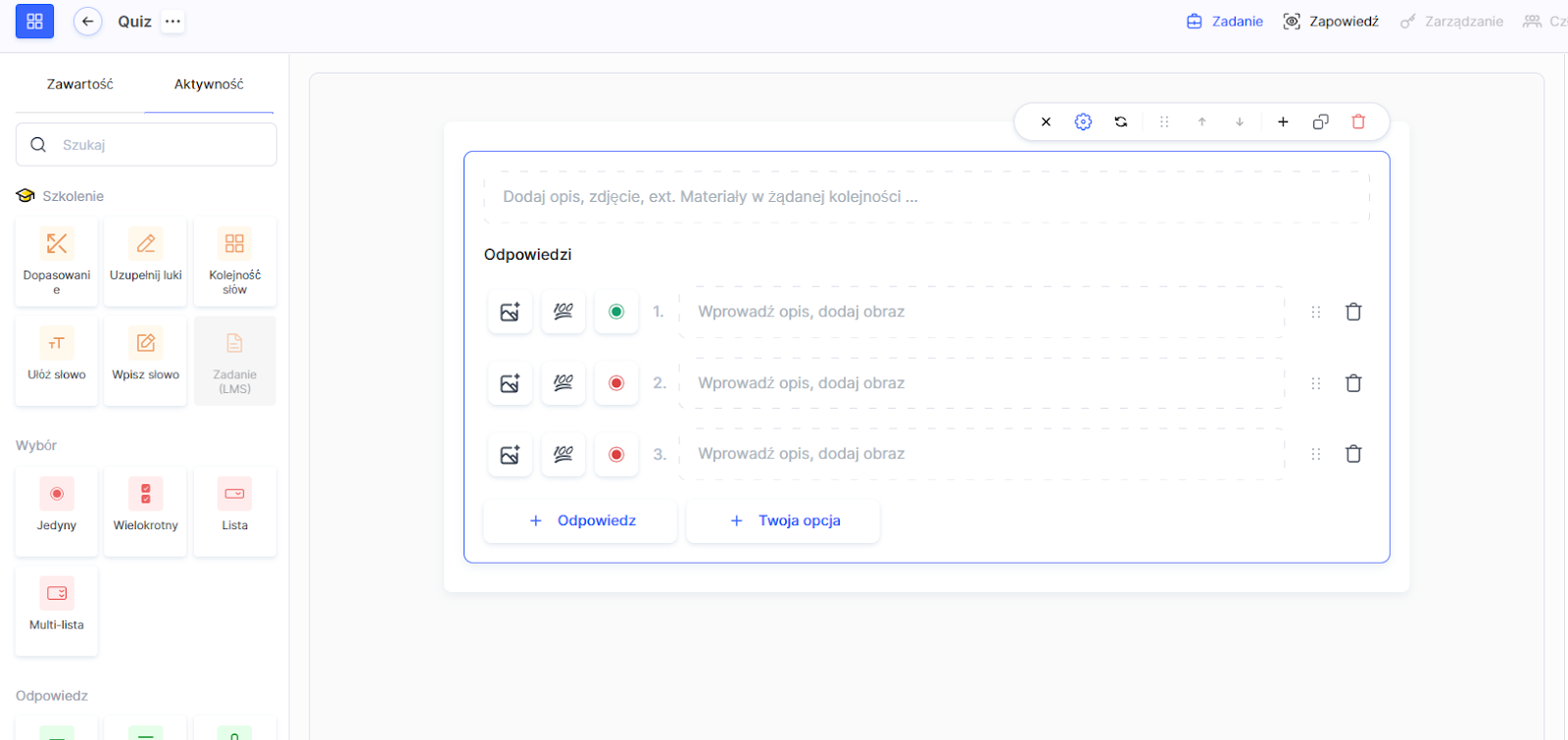Viewport: 1568px width, 740px height.
Task: Toggle answer 3 correctness radio button
Action: click(x=616, y=454)
